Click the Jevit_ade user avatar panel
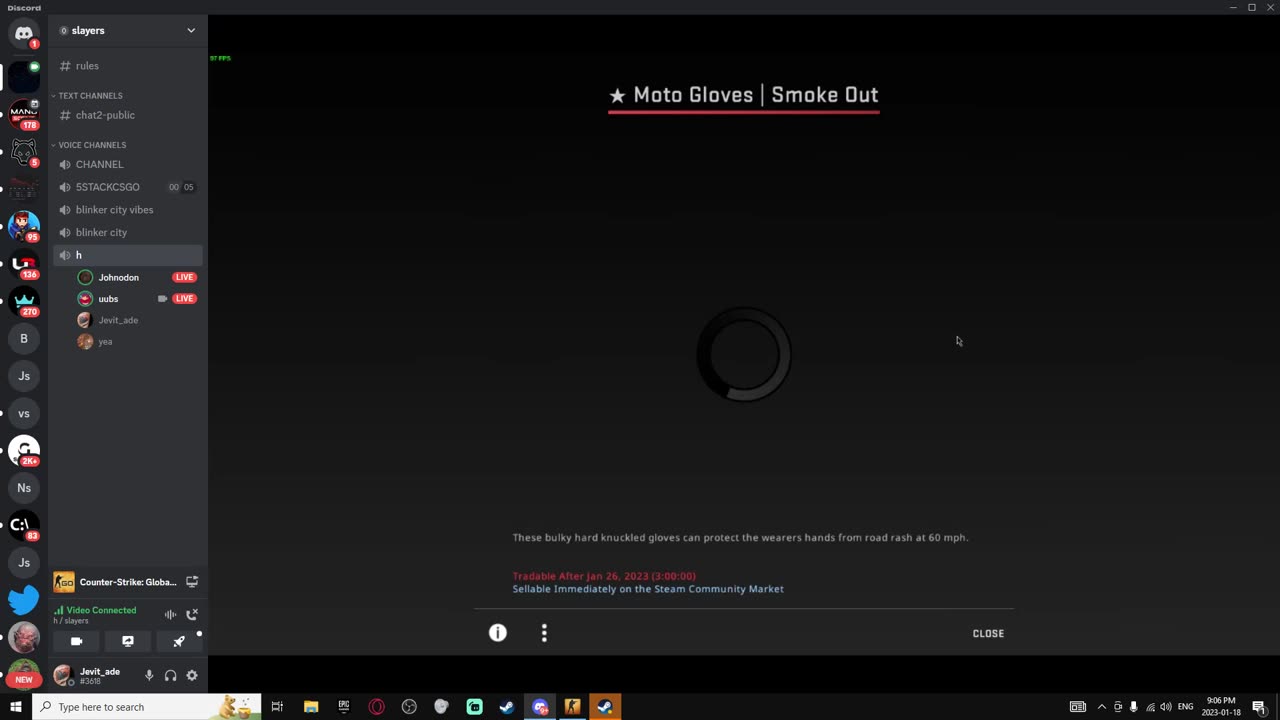The height and width of the screenshot is (720, 1280). click(89, 676)
